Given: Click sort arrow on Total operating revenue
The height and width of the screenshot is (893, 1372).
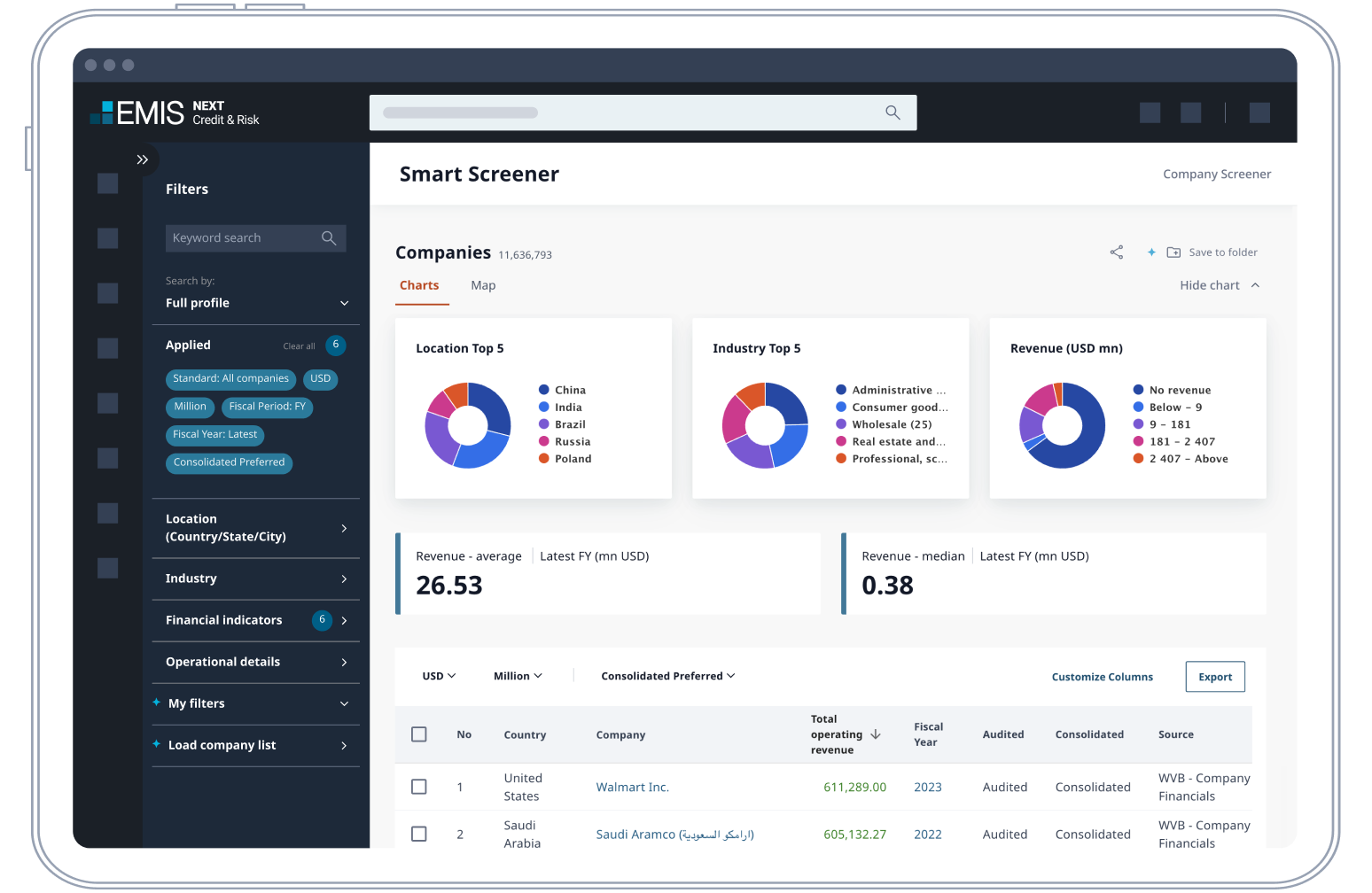Looking at the screenshot, I should [x=876, y=734].
